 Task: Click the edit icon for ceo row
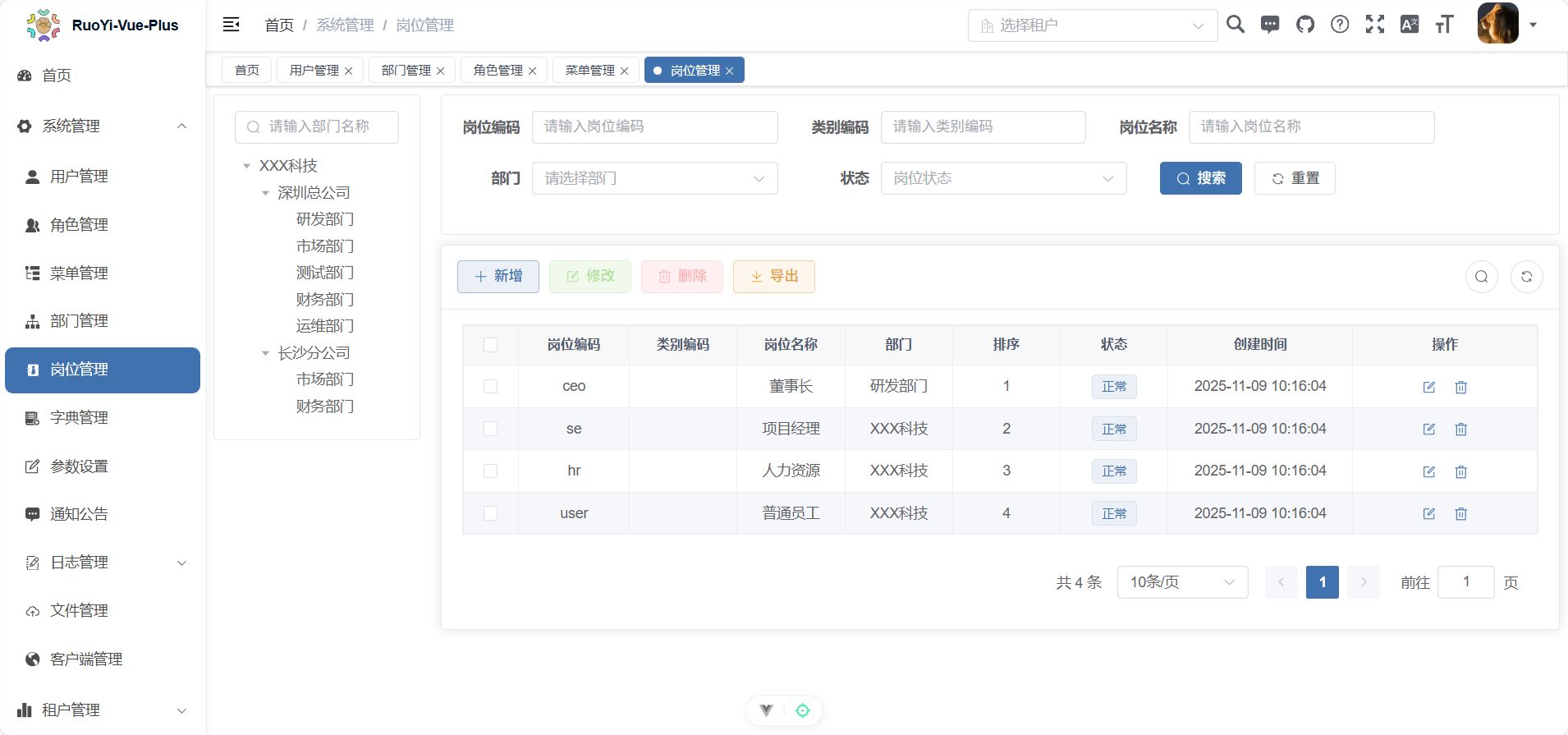click(x=1428, y=387)
